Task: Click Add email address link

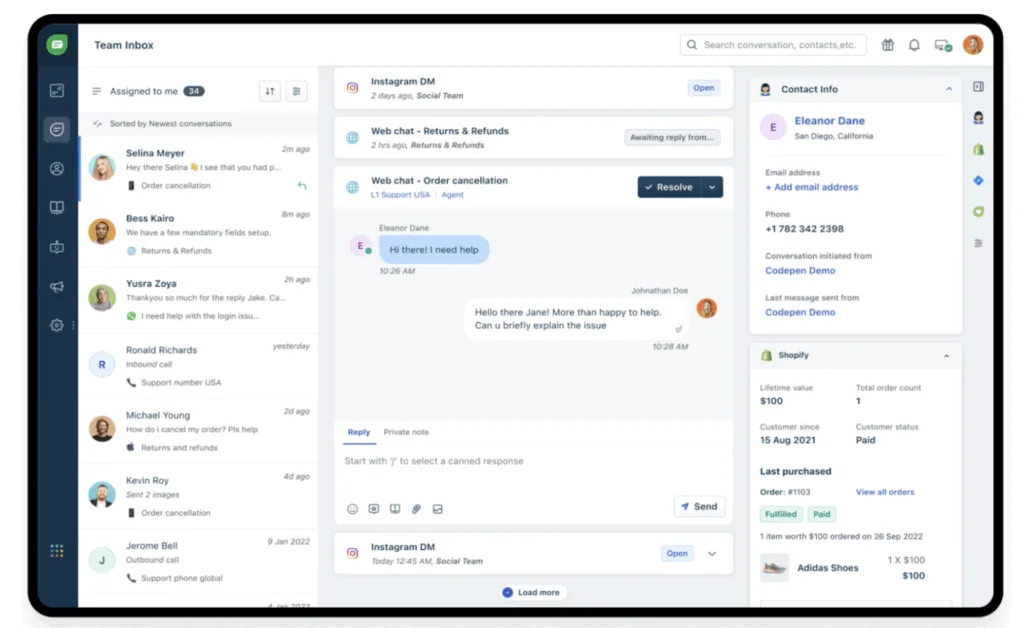Action: (812, 187)
